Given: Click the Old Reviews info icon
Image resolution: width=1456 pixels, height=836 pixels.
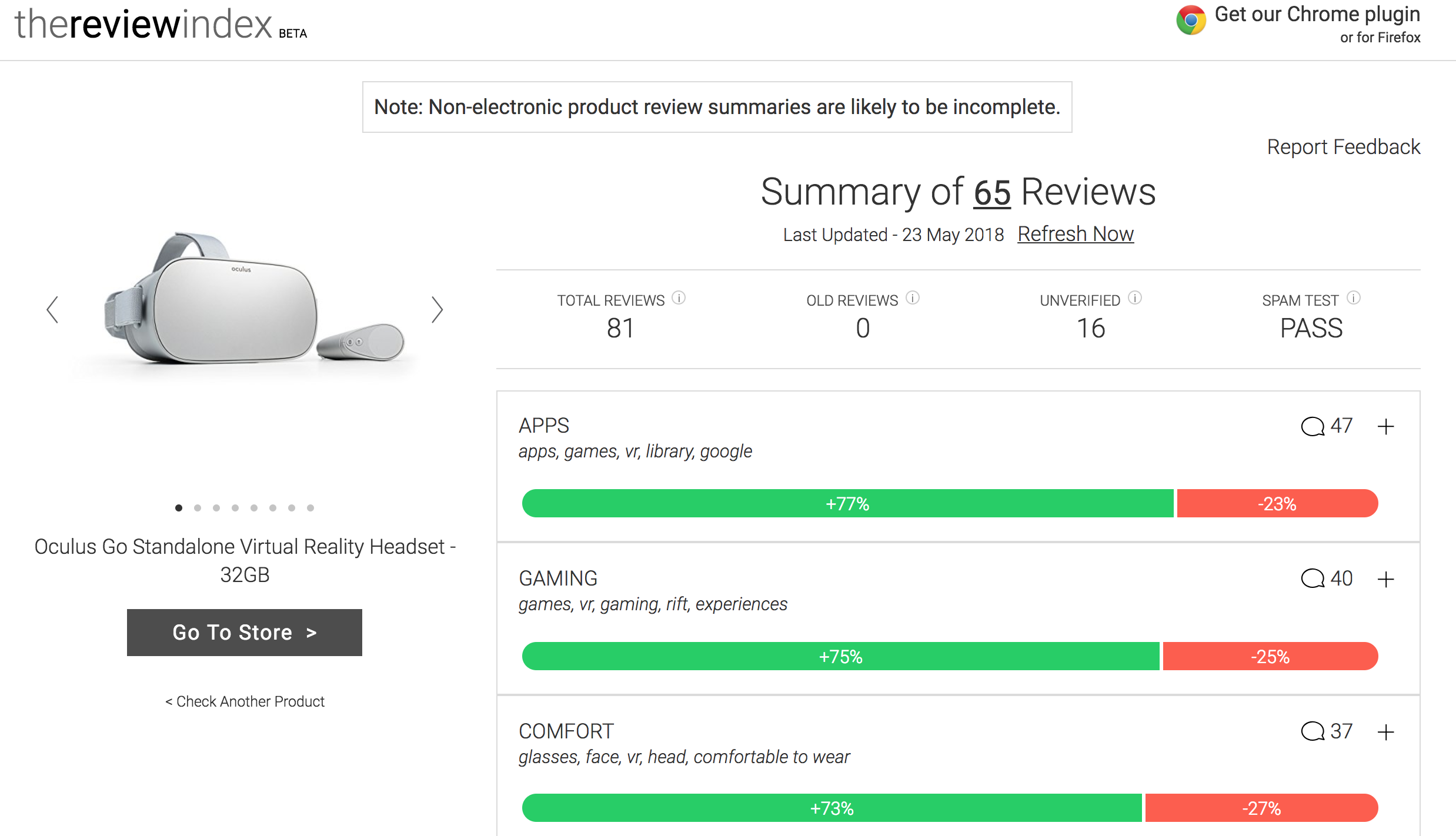Looking at the screenshot, I should [x=913, y=298].
